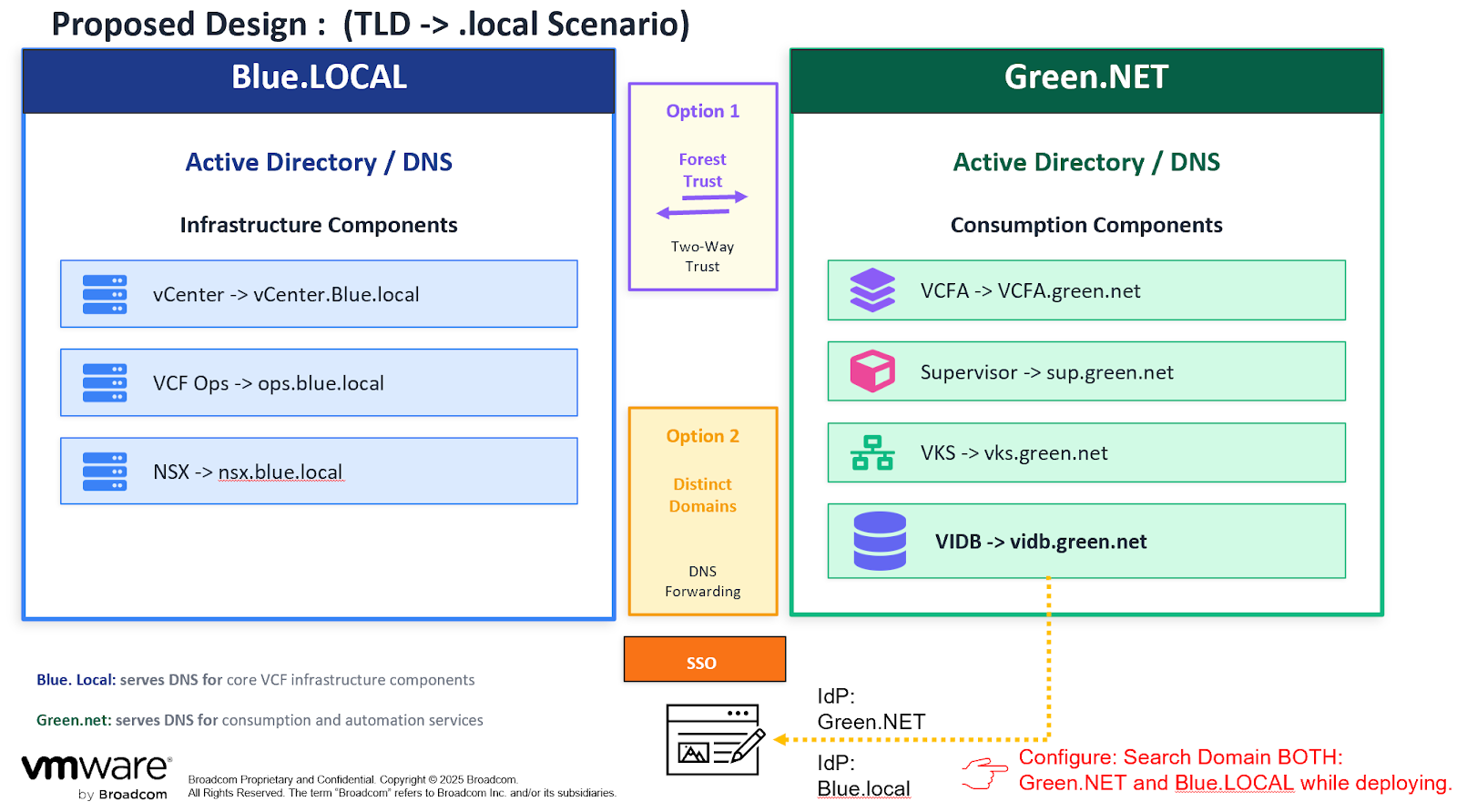Select the purple layers icon for VCFA

pyautogui.click(x=872, y=290)
